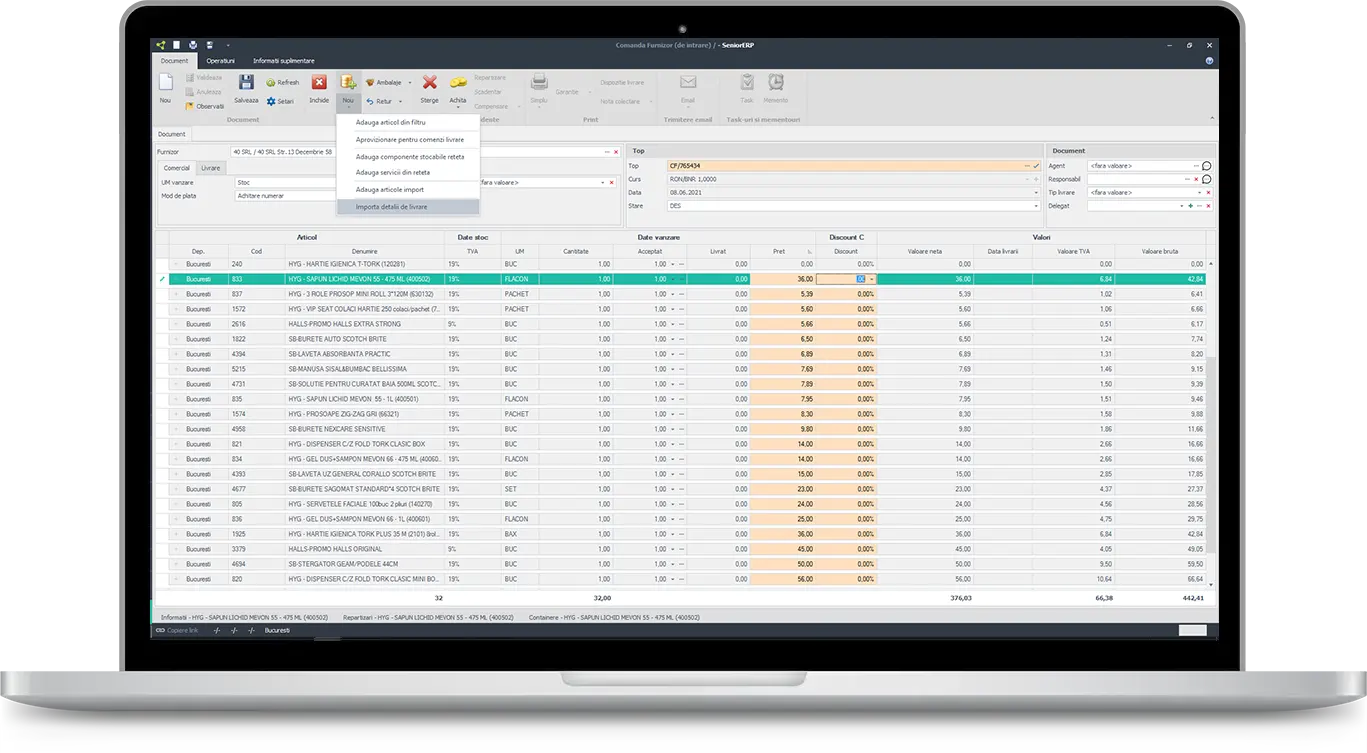Click Reparizari - HYG SAPUN bottom tab

(428, 618)
